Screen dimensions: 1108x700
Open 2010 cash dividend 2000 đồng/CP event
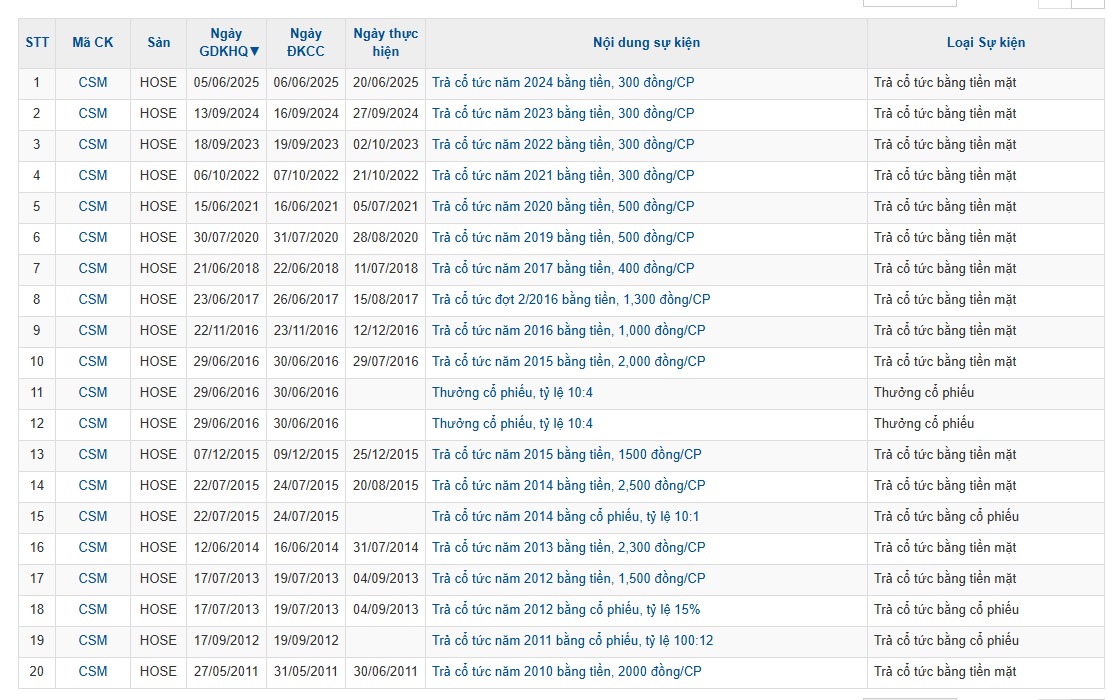567,672
